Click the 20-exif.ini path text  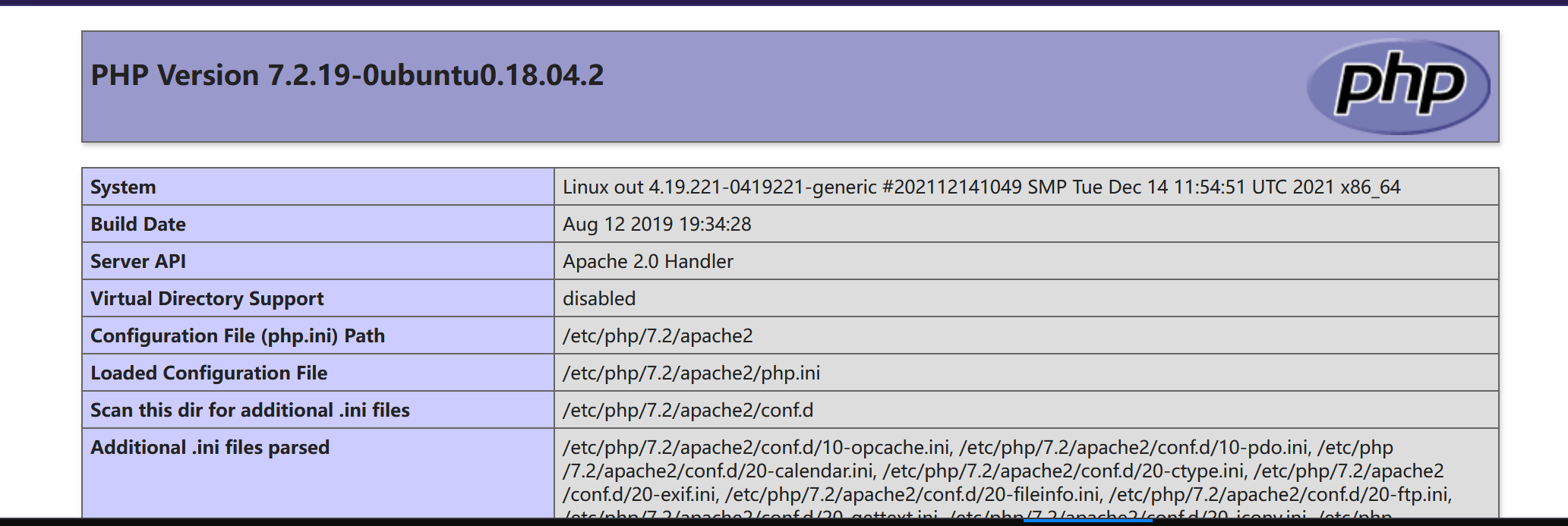click(640, 494)
